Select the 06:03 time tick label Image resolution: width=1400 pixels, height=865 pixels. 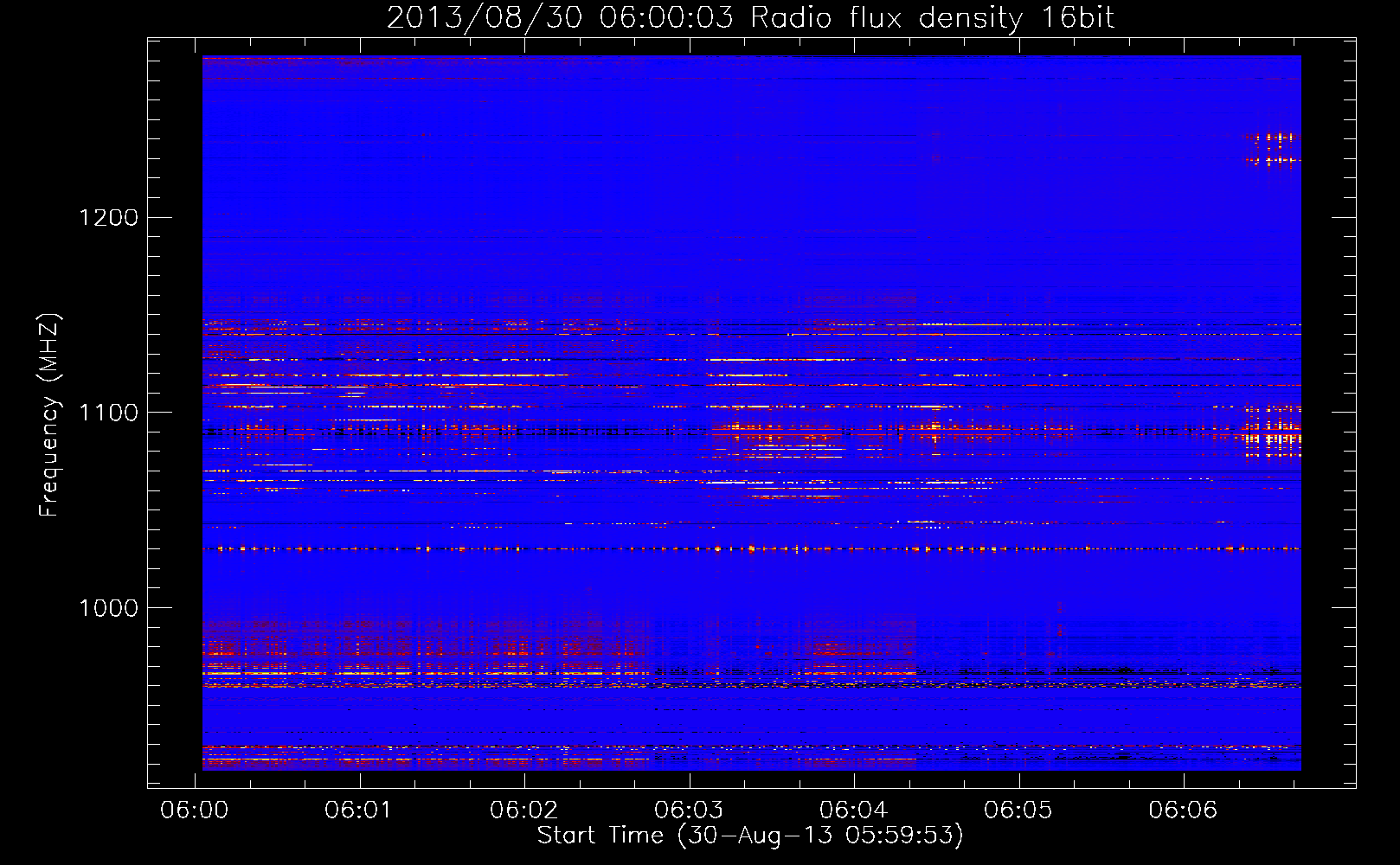(689, 811)
